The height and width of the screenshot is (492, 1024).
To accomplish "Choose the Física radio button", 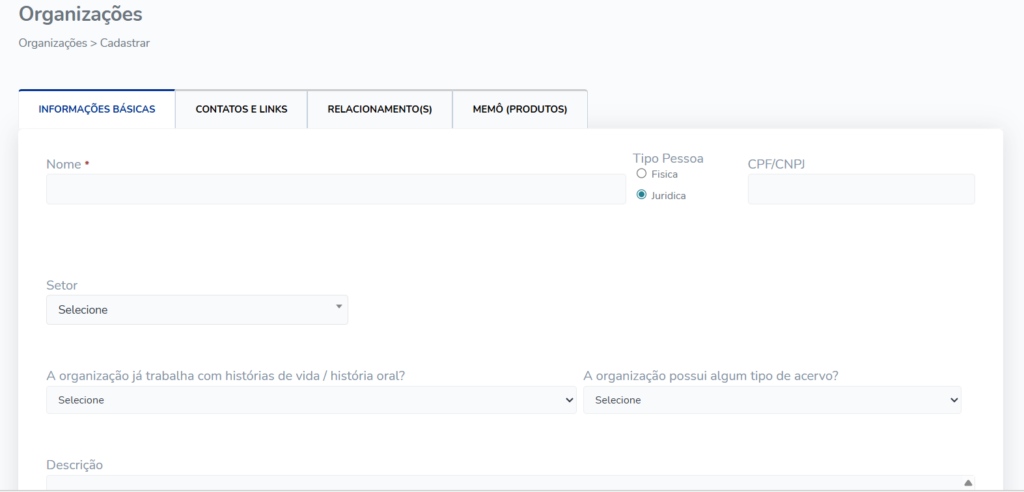I will [x=641, y=174].
